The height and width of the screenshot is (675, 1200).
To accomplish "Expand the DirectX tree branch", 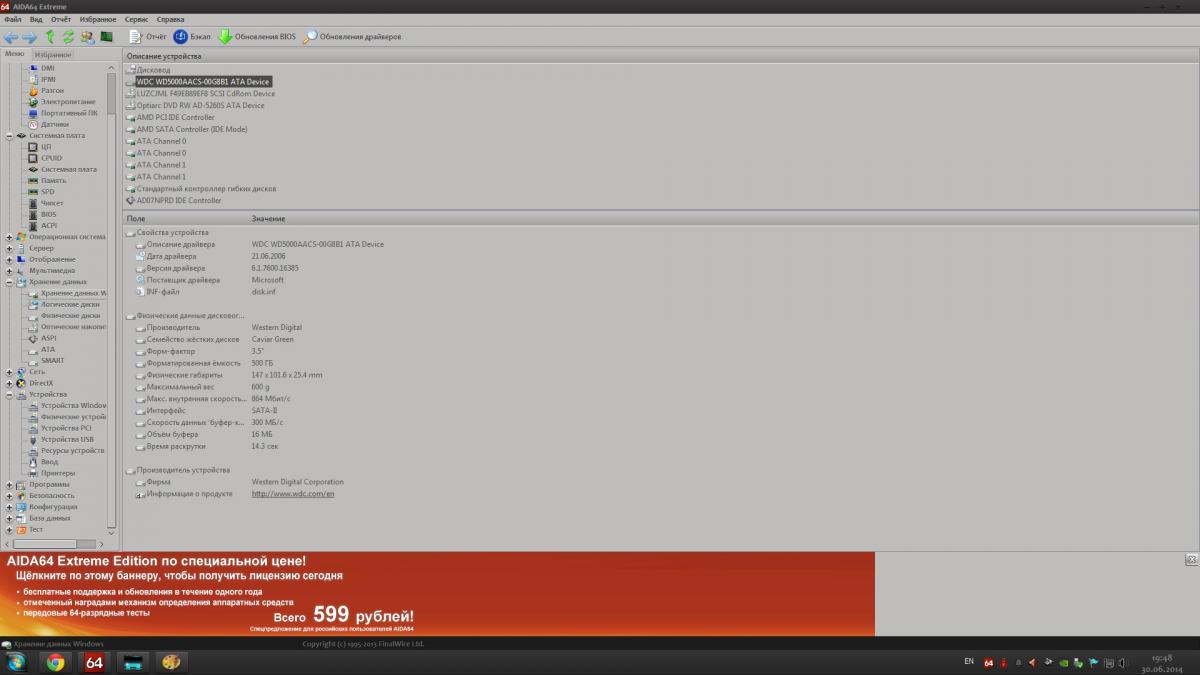I will (9, 383).
